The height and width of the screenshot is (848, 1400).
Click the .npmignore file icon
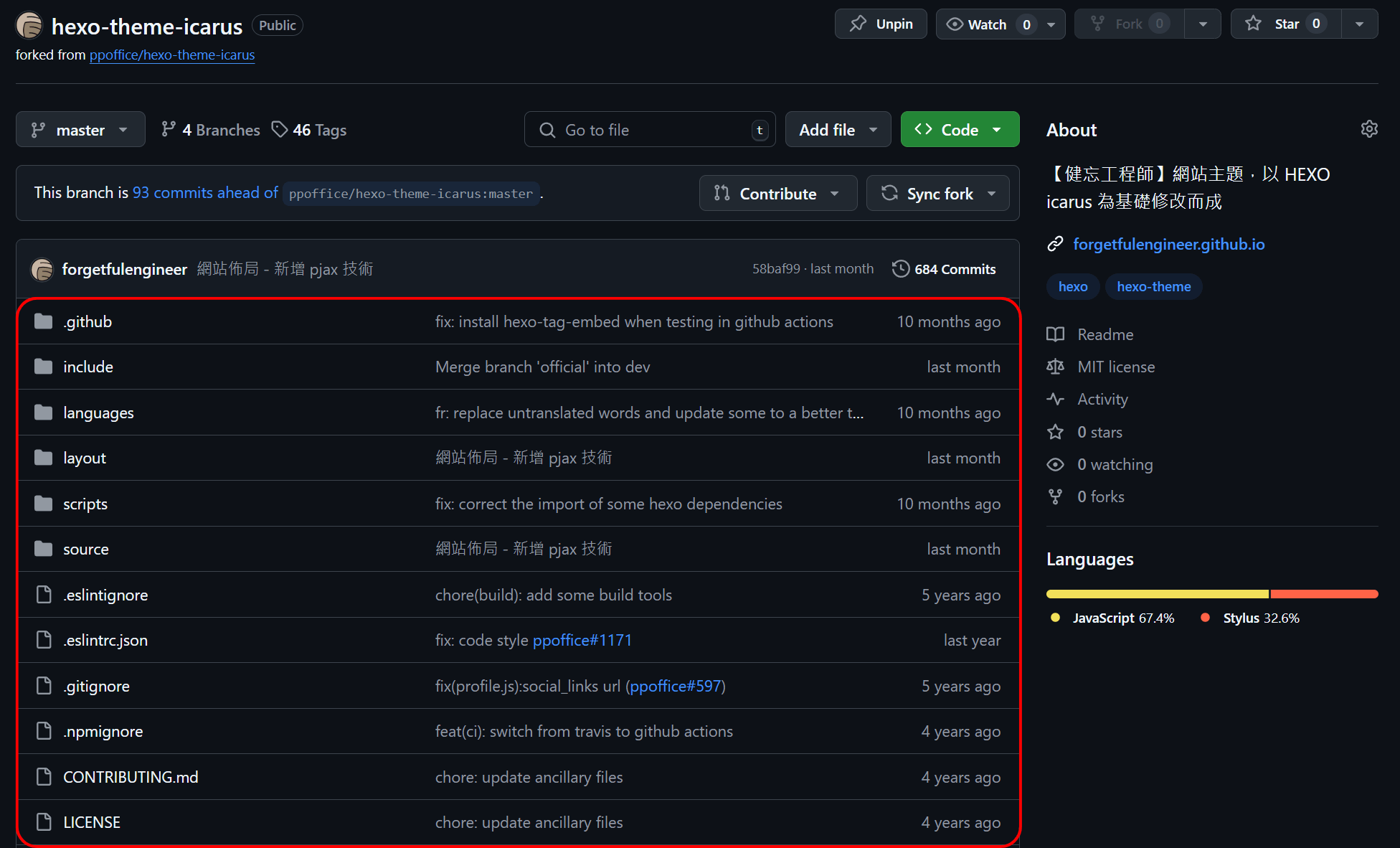click(44, 731)
